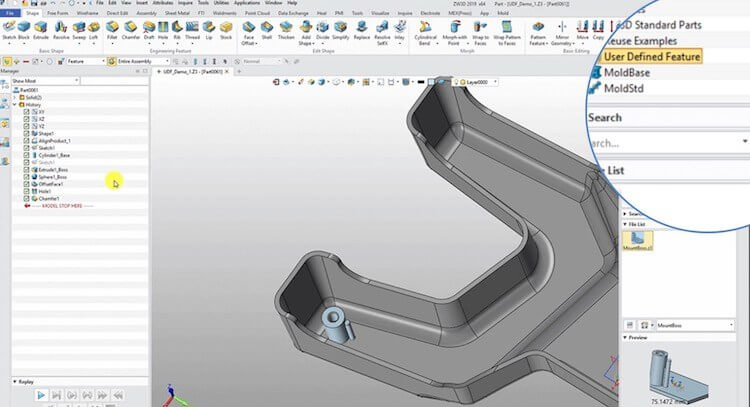The image size is (750, 407).
Task: Select User Defined Feature entry
Action: [652, 56]
